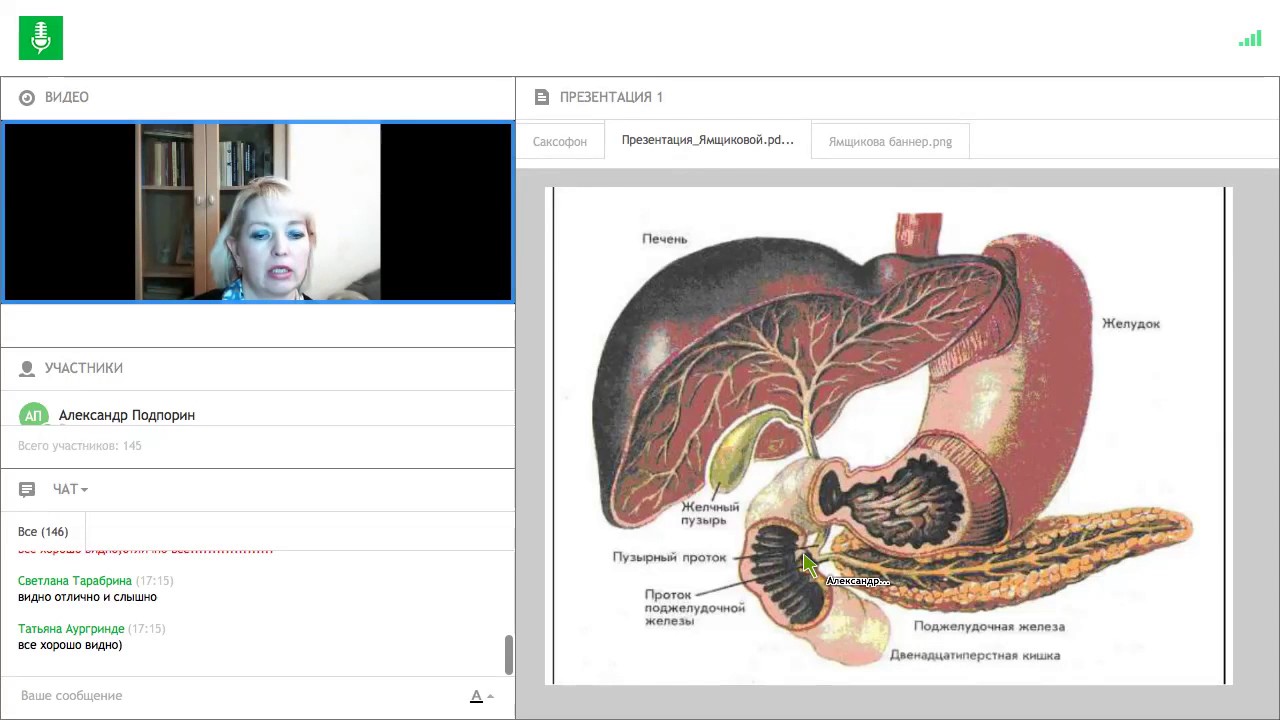
Task: Click the ВИДЕО panel title
Action: coord(67,97)
